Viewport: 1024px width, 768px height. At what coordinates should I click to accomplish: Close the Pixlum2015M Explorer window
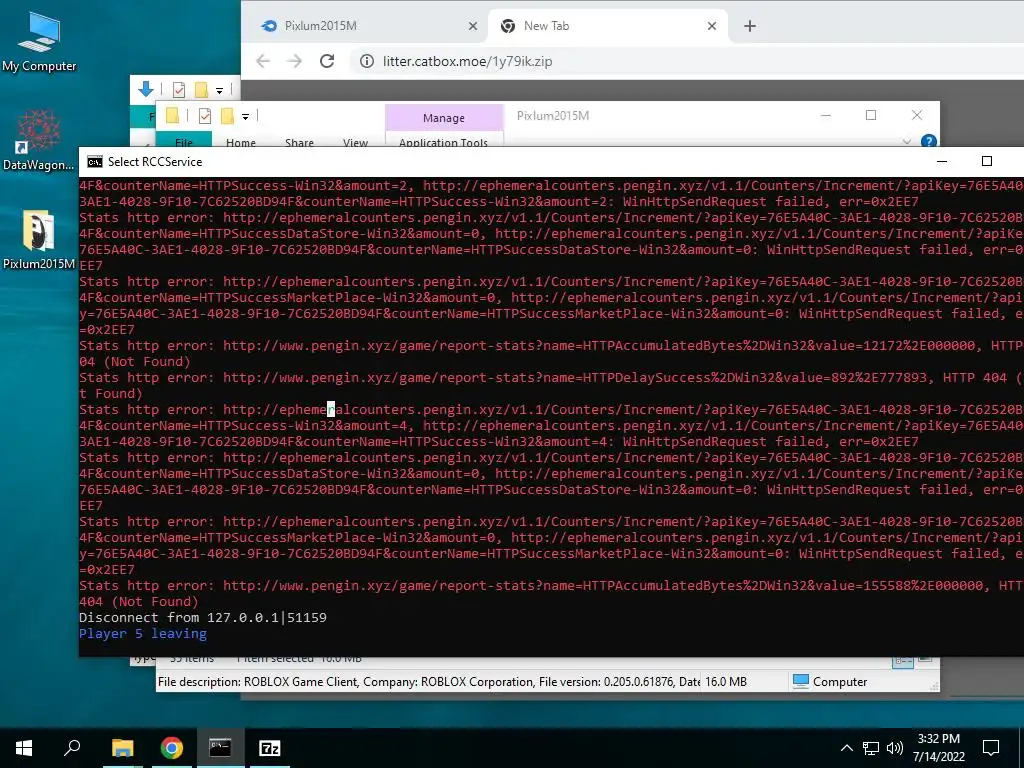[917, 116]
